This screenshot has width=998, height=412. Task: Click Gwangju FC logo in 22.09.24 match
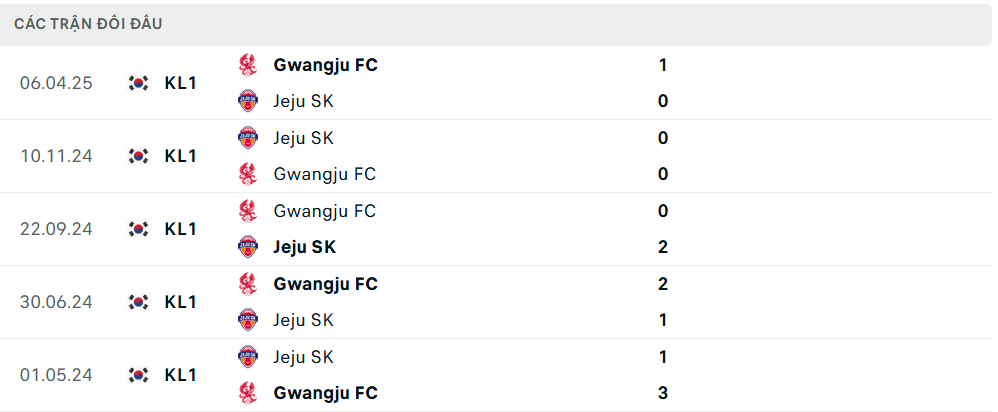248,211
